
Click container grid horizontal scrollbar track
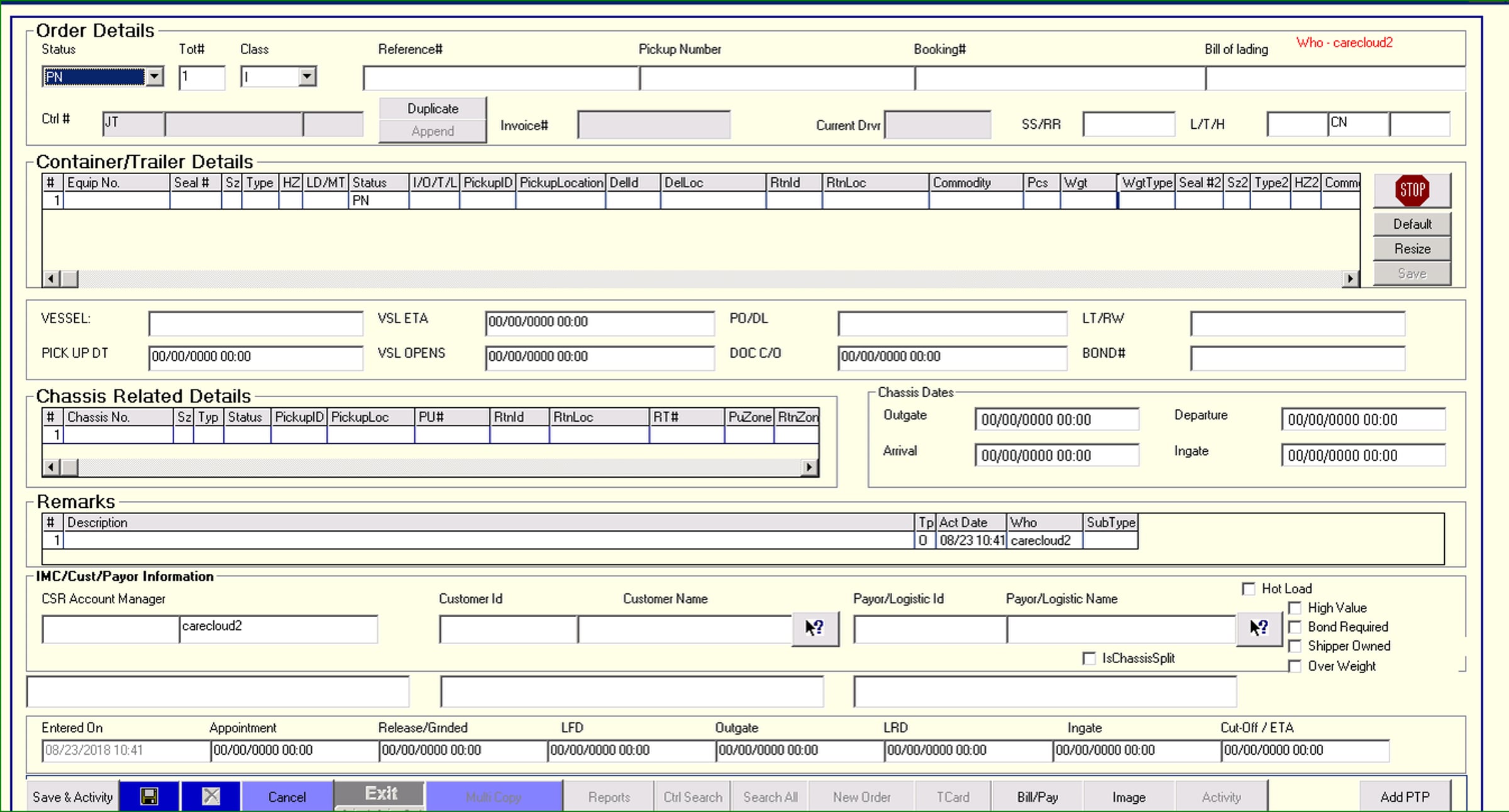click(x=709, y=278)
